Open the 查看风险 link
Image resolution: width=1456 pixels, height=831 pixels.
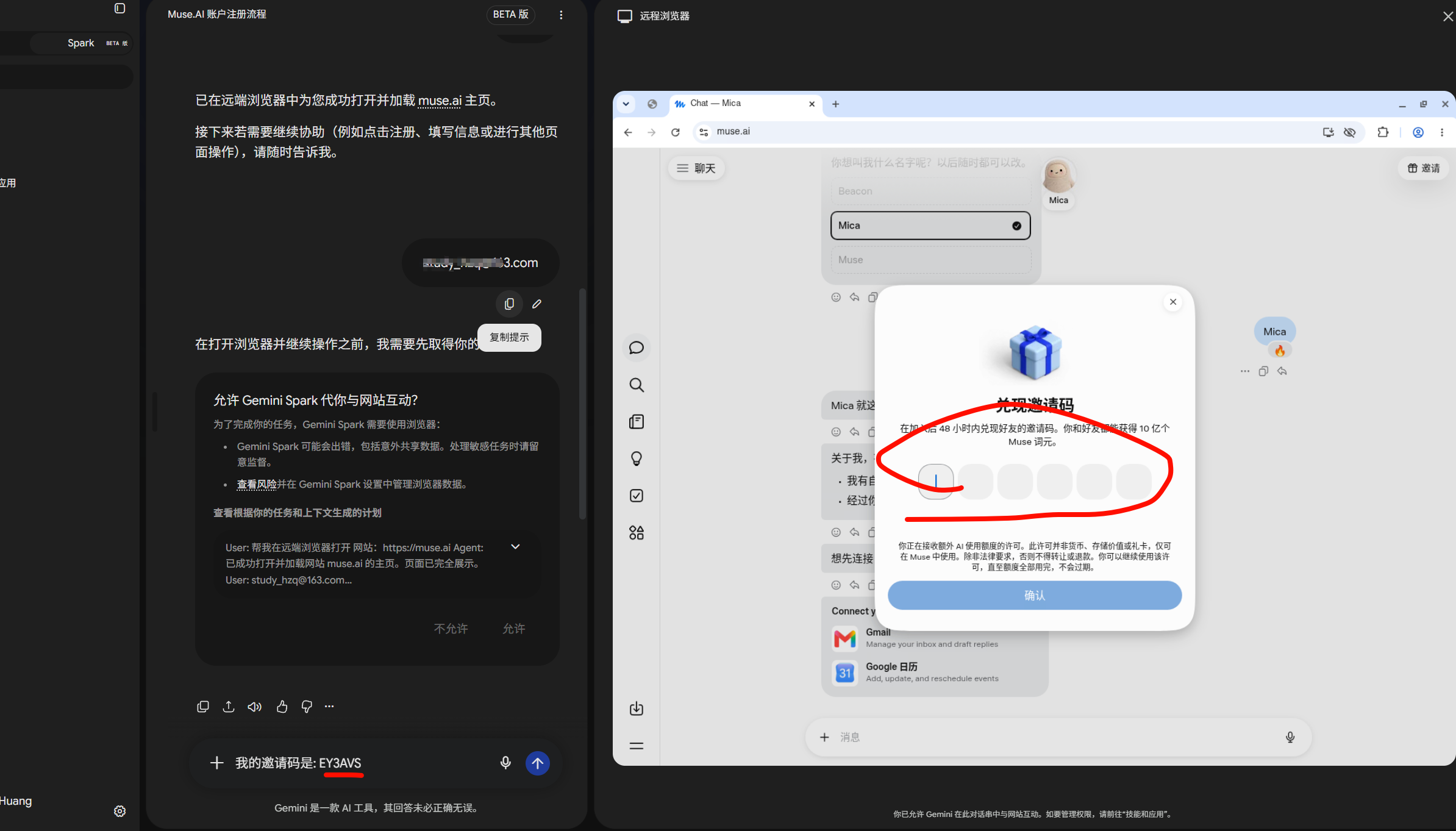click(257, 484)
